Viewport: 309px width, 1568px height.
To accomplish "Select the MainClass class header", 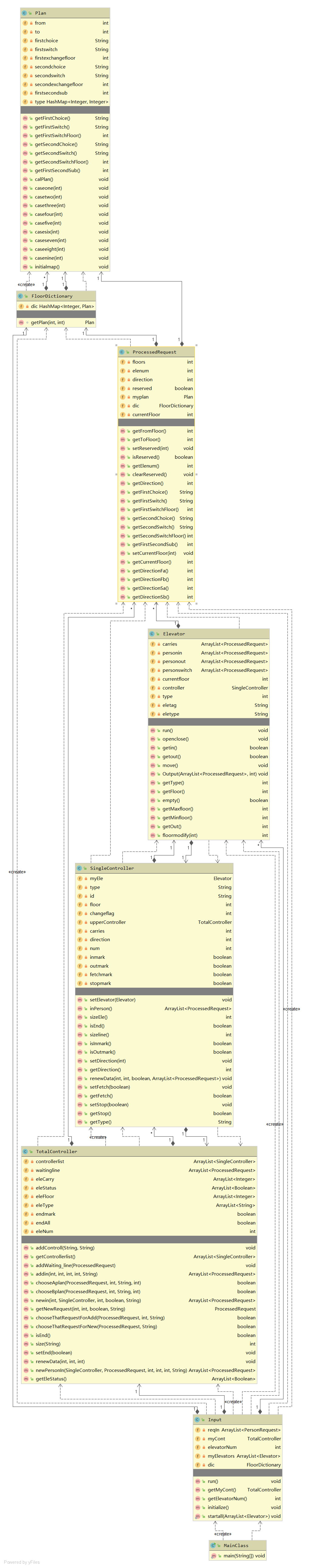I will coord(238,1546).
